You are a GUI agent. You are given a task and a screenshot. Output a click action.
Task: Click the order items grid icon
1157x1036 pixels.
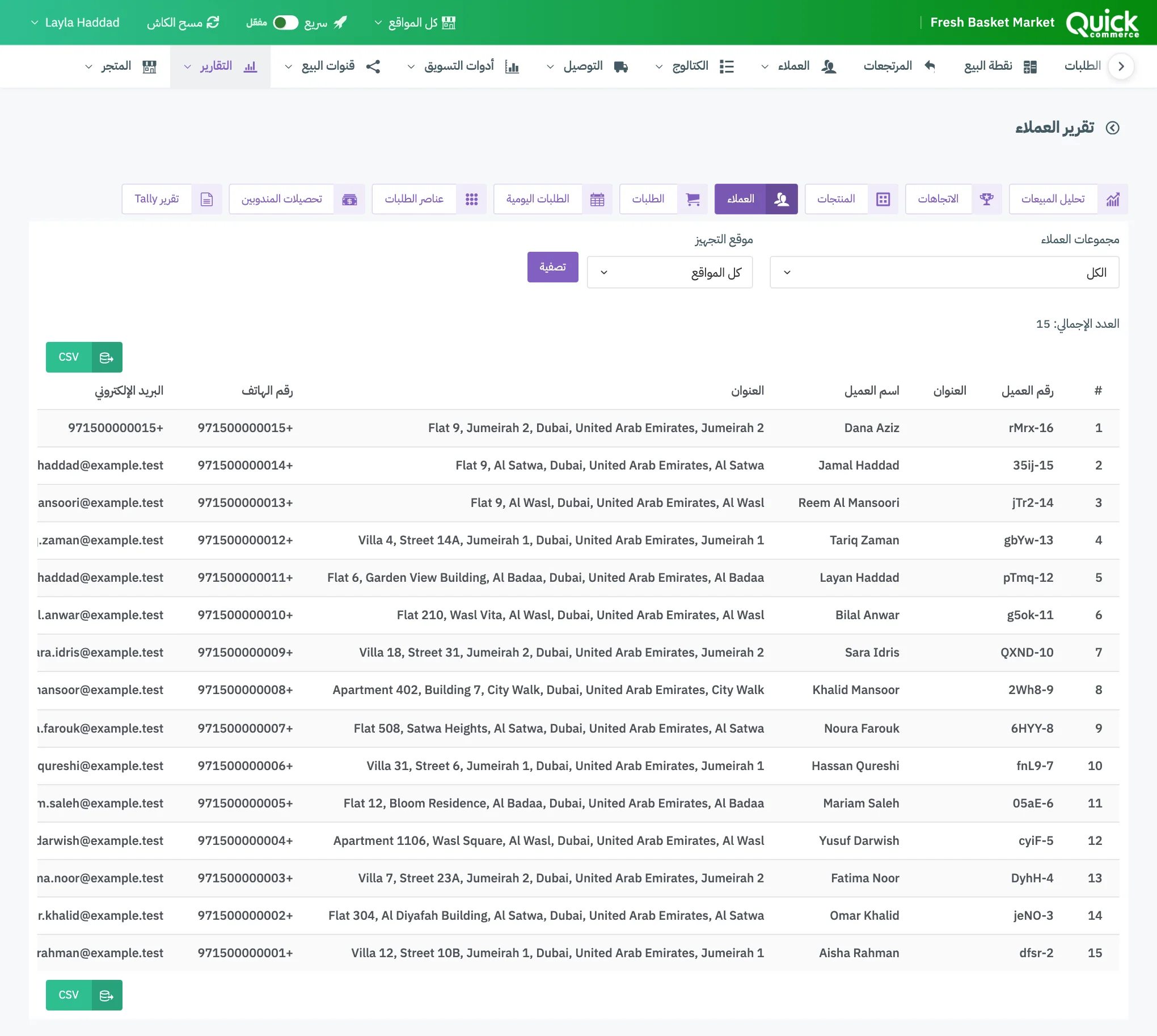[x=471, y=199]
